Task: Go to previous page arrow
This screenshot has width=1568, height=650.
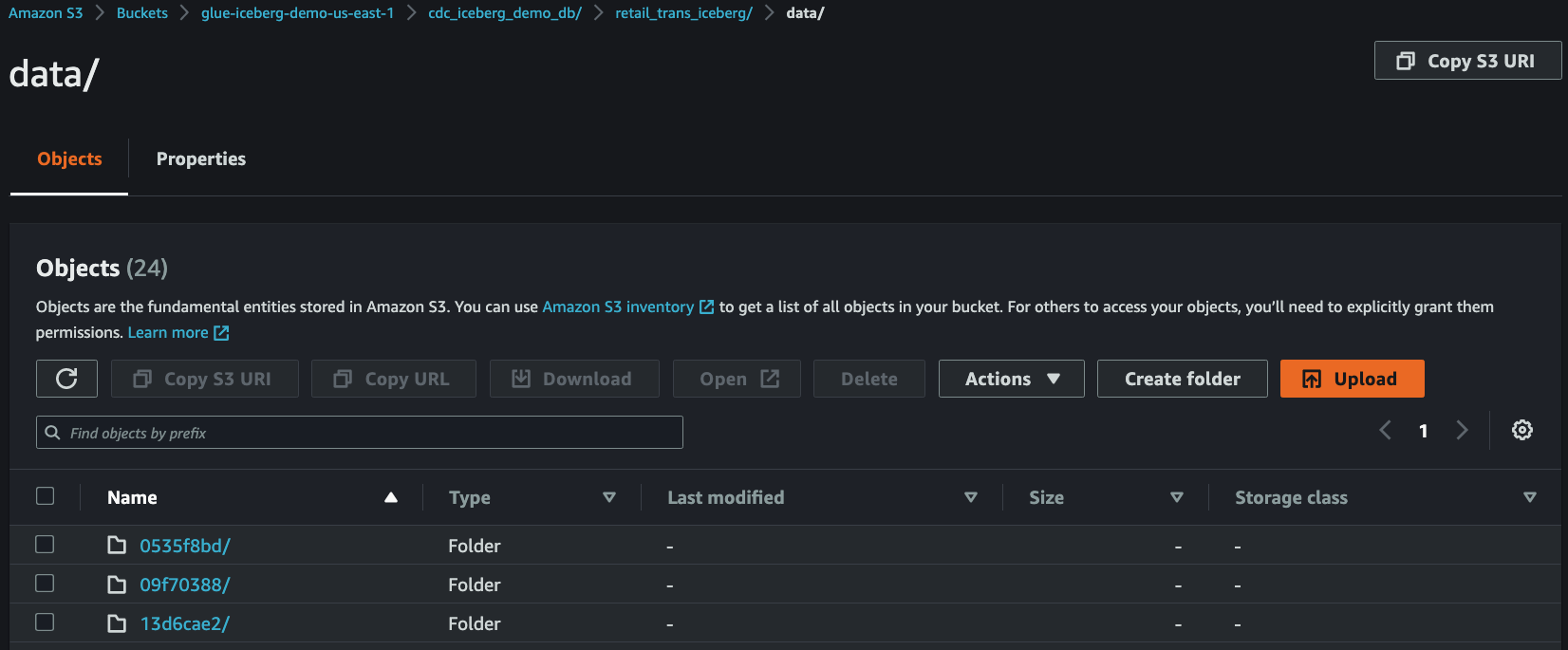Action: pos(1386,430)
